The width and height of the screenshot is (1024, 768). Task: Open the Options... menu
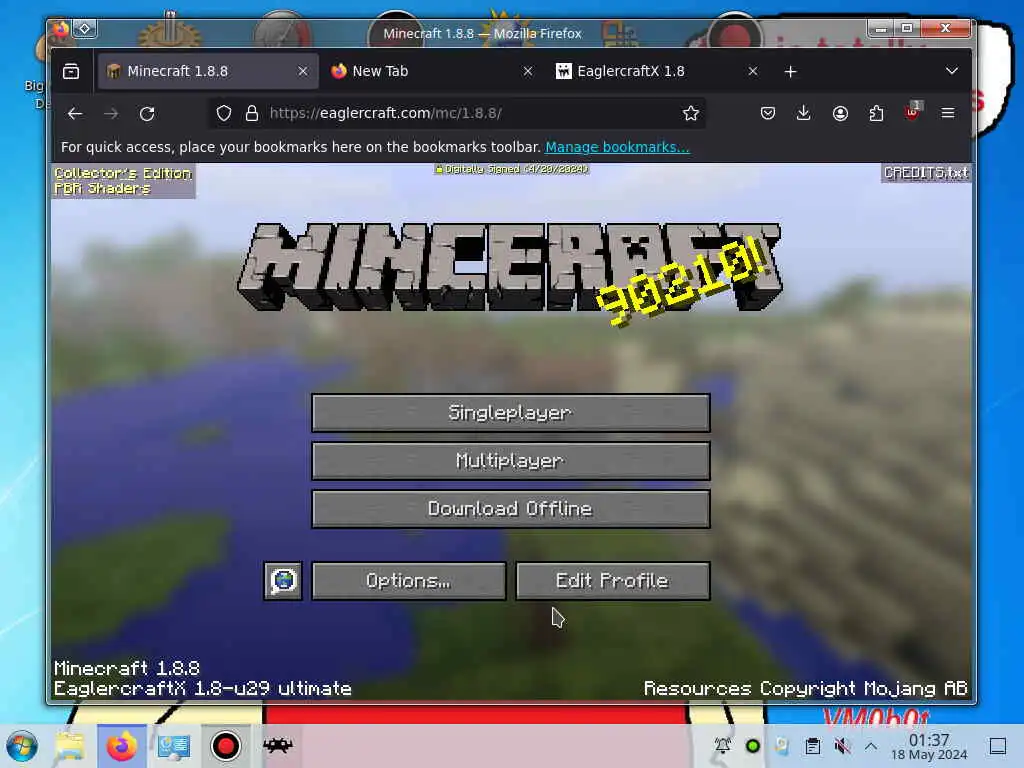point(409,581)
